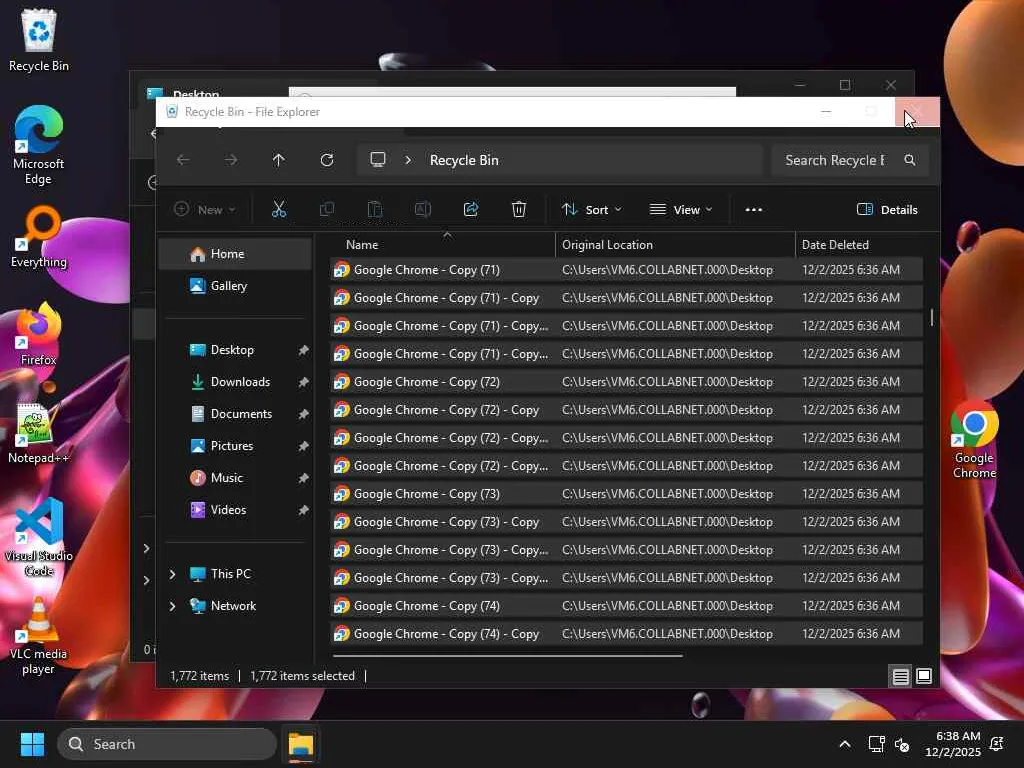
Task: Unpin Music from Quick access
Action: pos(303,478)
